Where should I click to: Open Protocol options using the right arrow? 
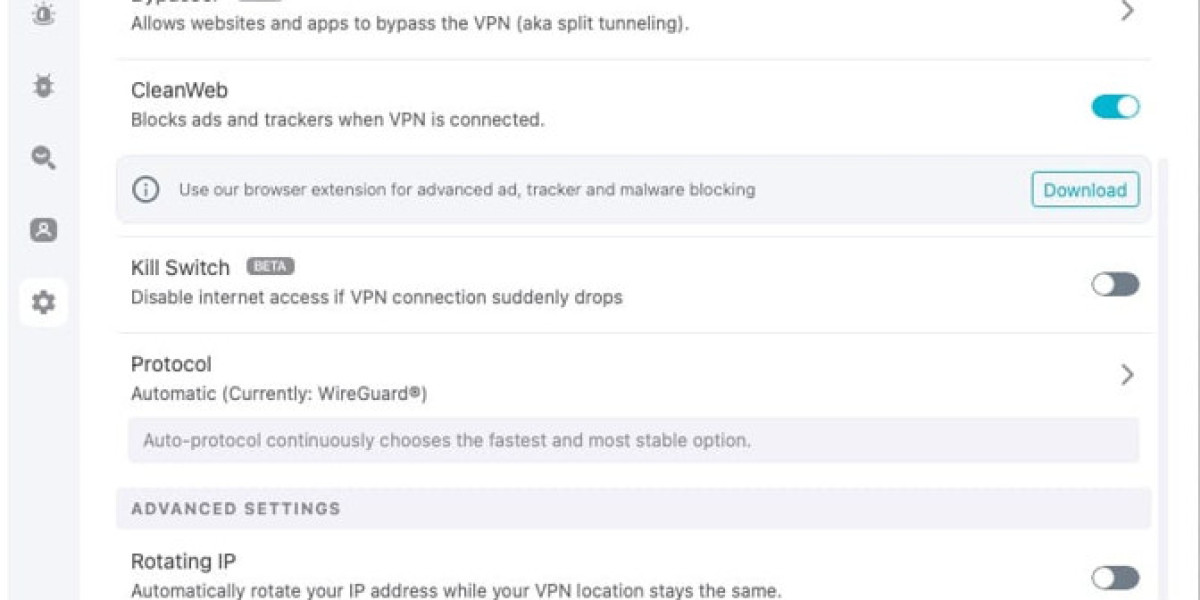click(x=1128, y=375)
